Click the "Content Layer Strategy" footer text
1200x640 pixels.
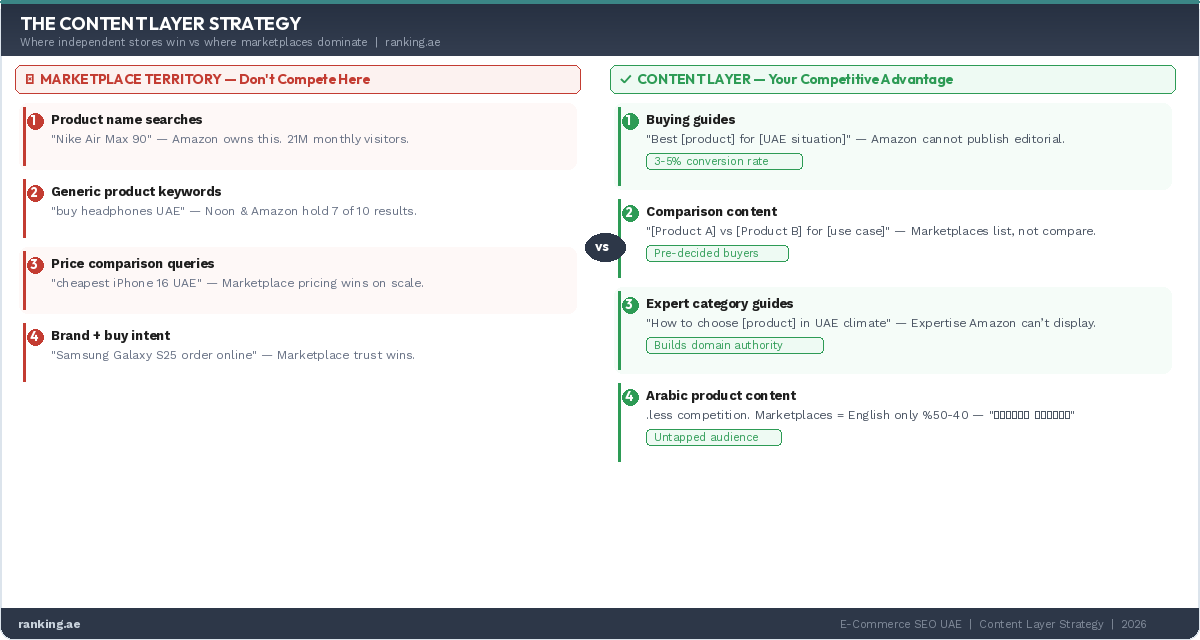point(1041,624)
